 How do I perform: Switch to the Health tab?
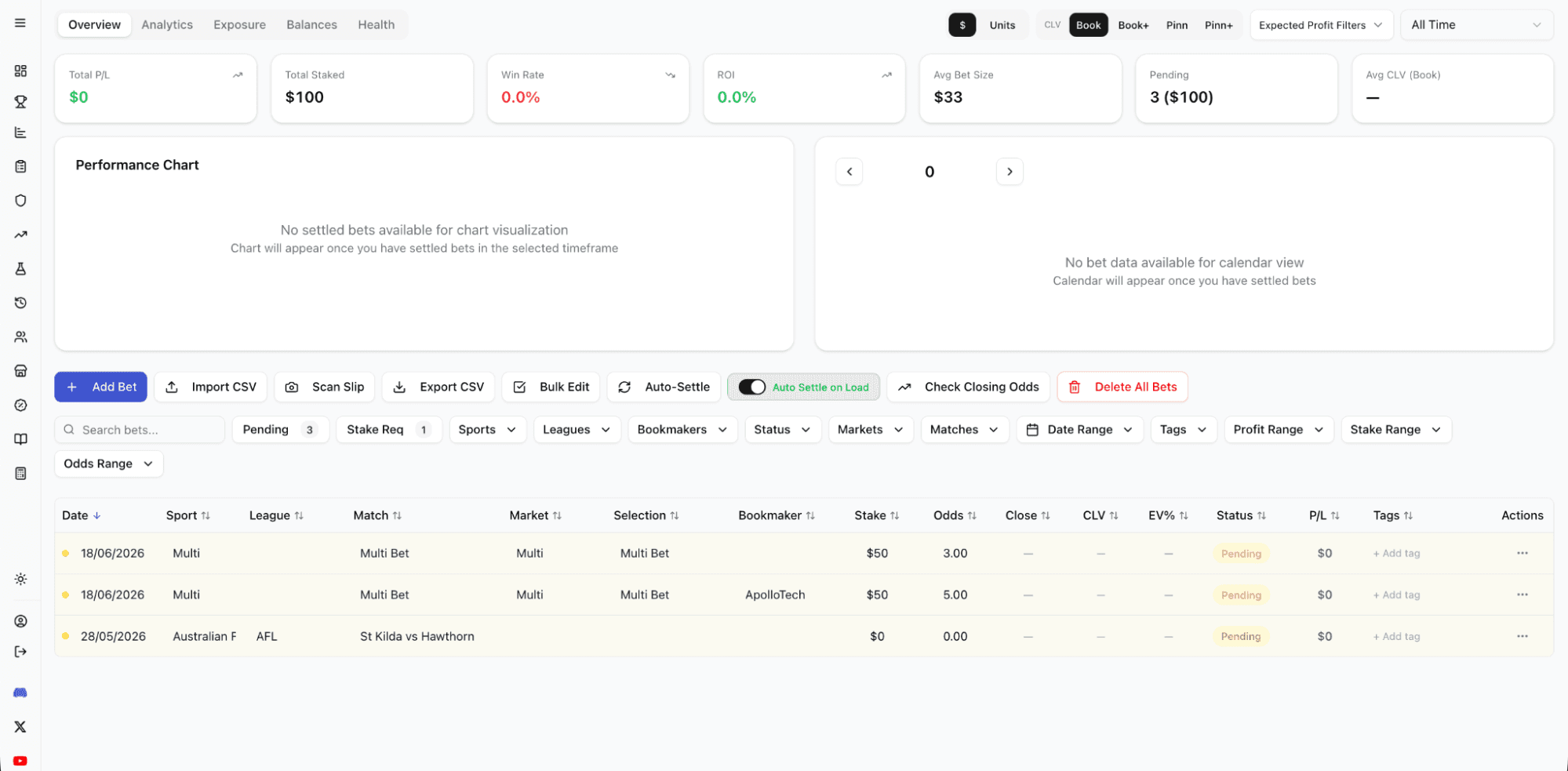[376, 25]
